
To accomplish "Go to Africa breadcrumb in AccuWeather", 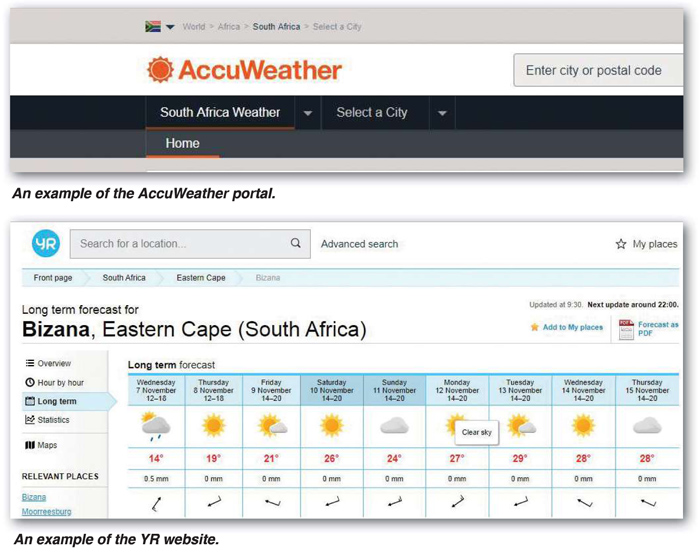I will [x=229, y=27].
